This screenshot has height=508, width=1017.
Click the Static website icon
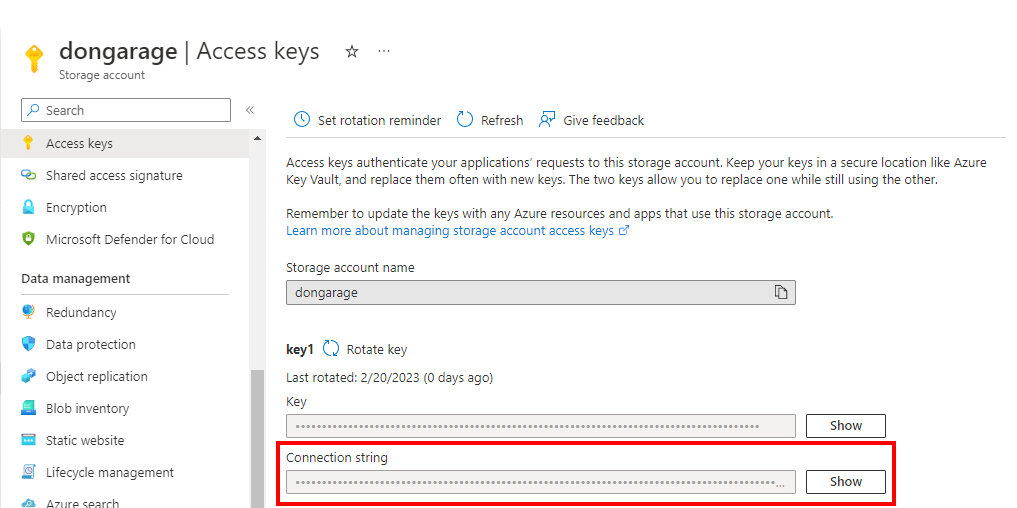click(x=28, y=440)
